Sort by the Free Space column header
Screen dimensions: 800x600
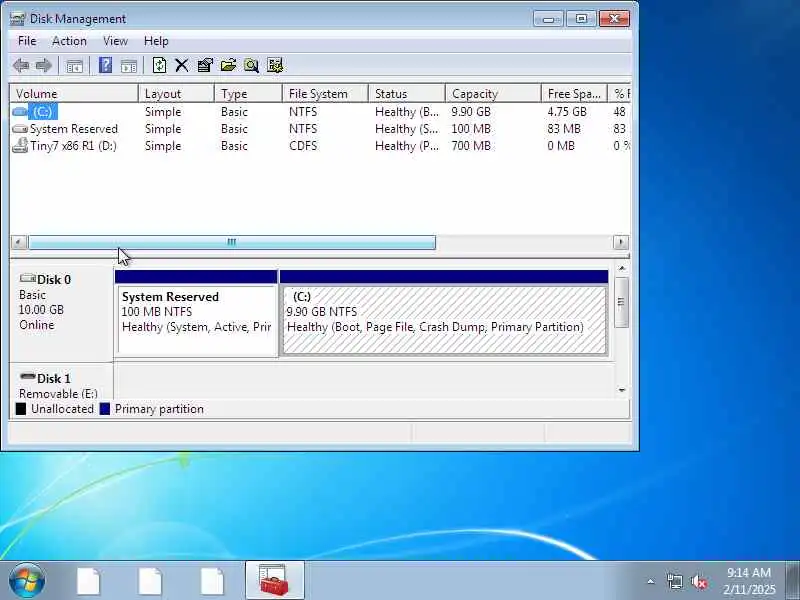coord(574,94)
